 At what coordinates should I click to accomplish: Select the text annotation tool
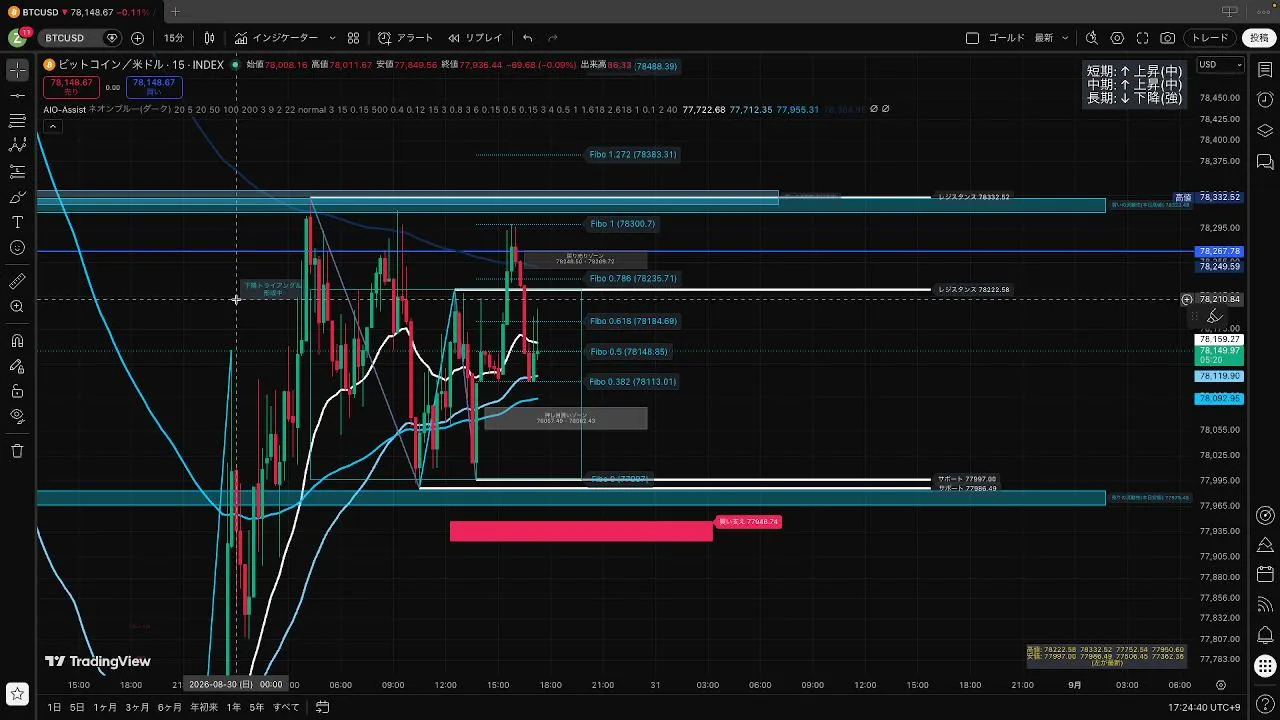pos(17,222)
